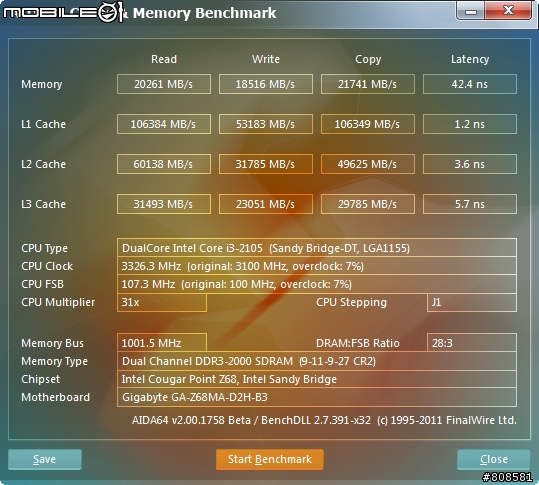539x485 pixels.
Task: Click Motherboard field Gigabyte GA-Z68MA-D2H-B3
Action: (317, 397)
